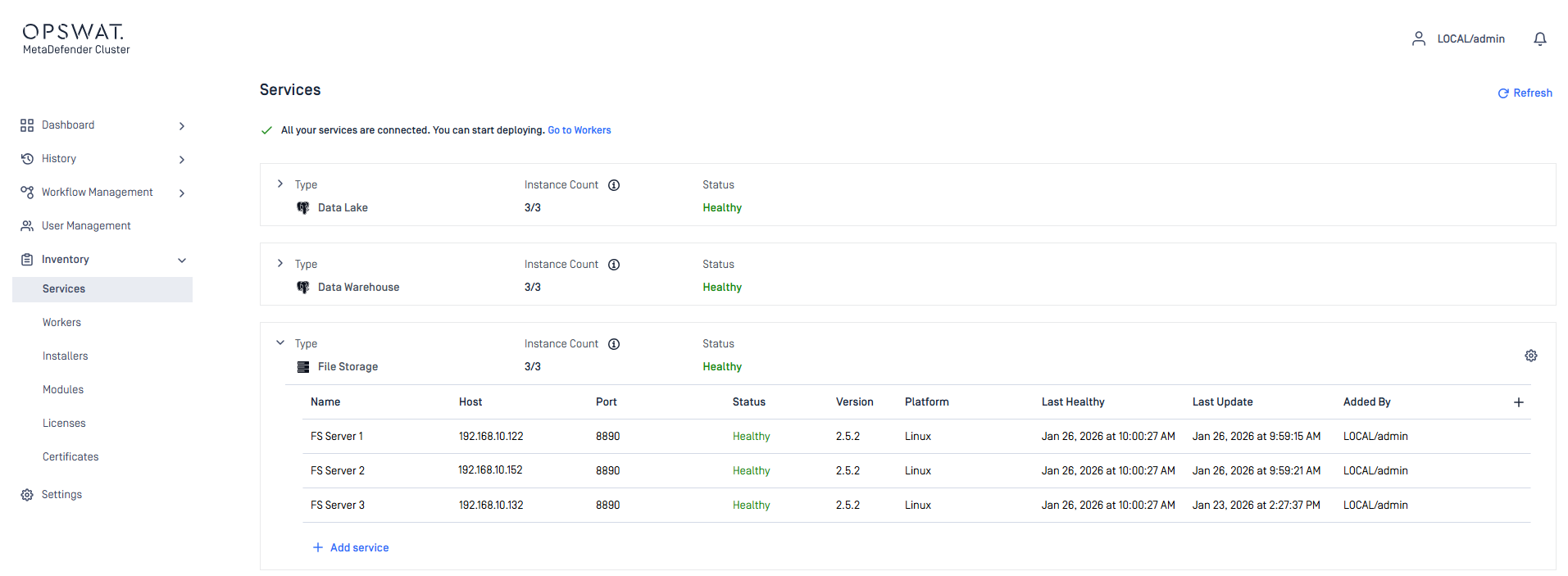Open the Workers page in sidebar

[62, 323]
